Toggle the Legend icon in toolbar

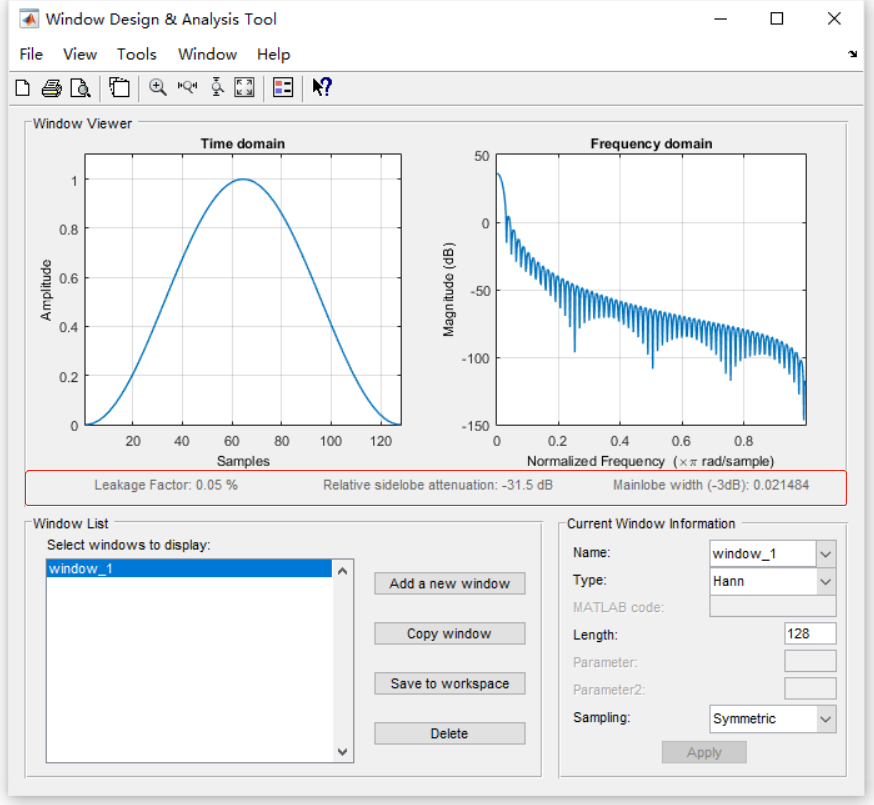(283, 88)
